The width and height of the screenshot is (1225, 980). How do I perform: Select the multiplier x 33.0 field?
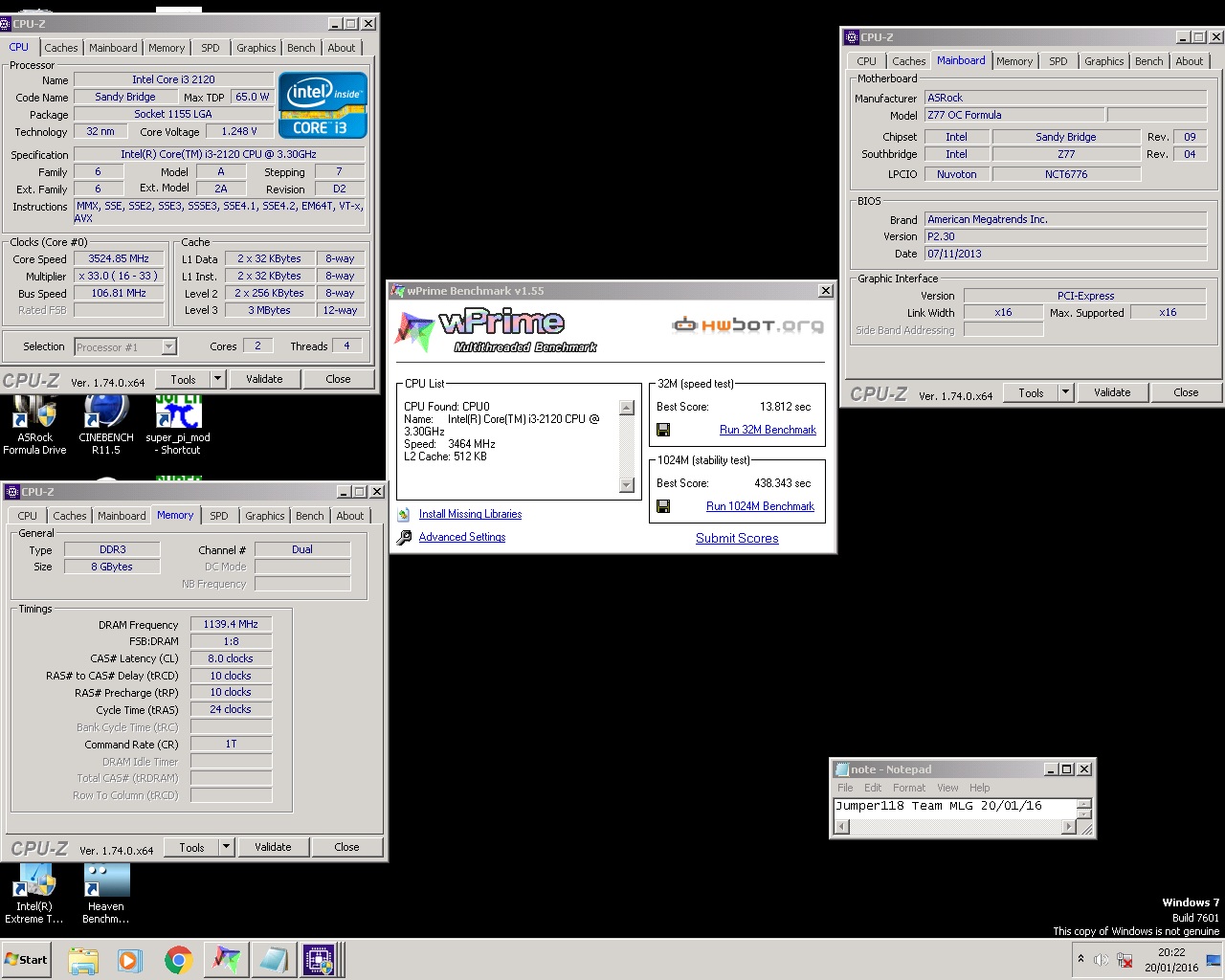pos(119,276)
